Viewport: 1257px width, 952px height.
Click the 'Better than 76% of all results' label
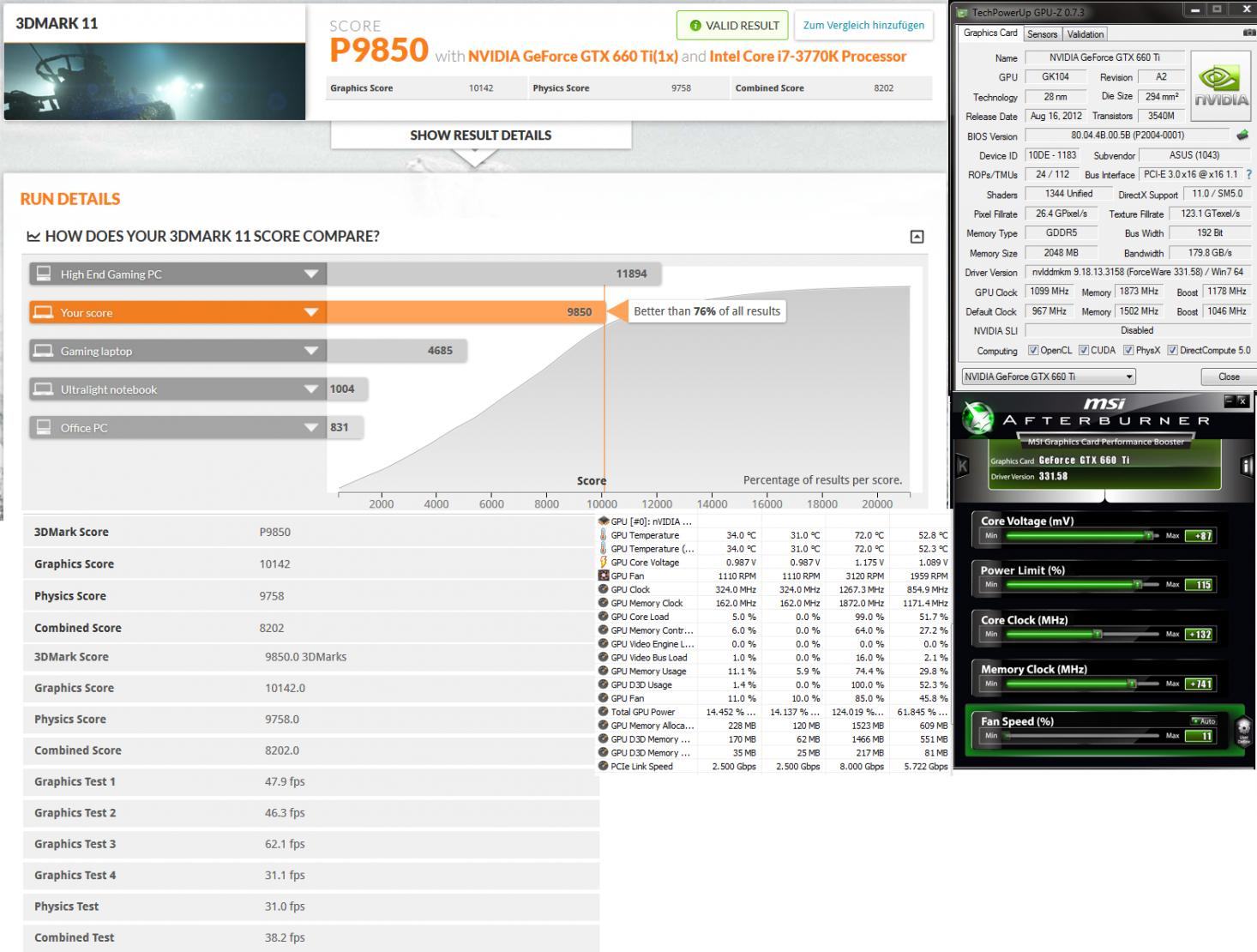(707, 311)
